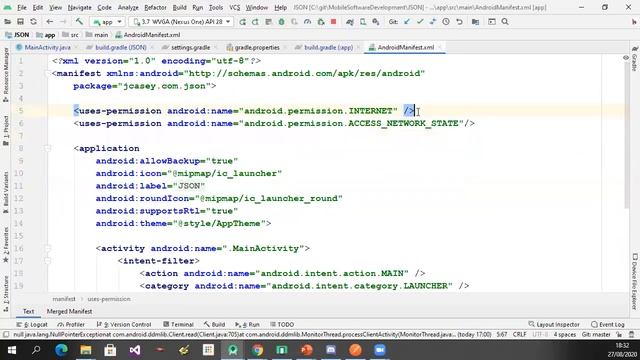The width and height of the screenshot is (640, 360).
Task: Open the VCS menu
Action: coord(235,7)
